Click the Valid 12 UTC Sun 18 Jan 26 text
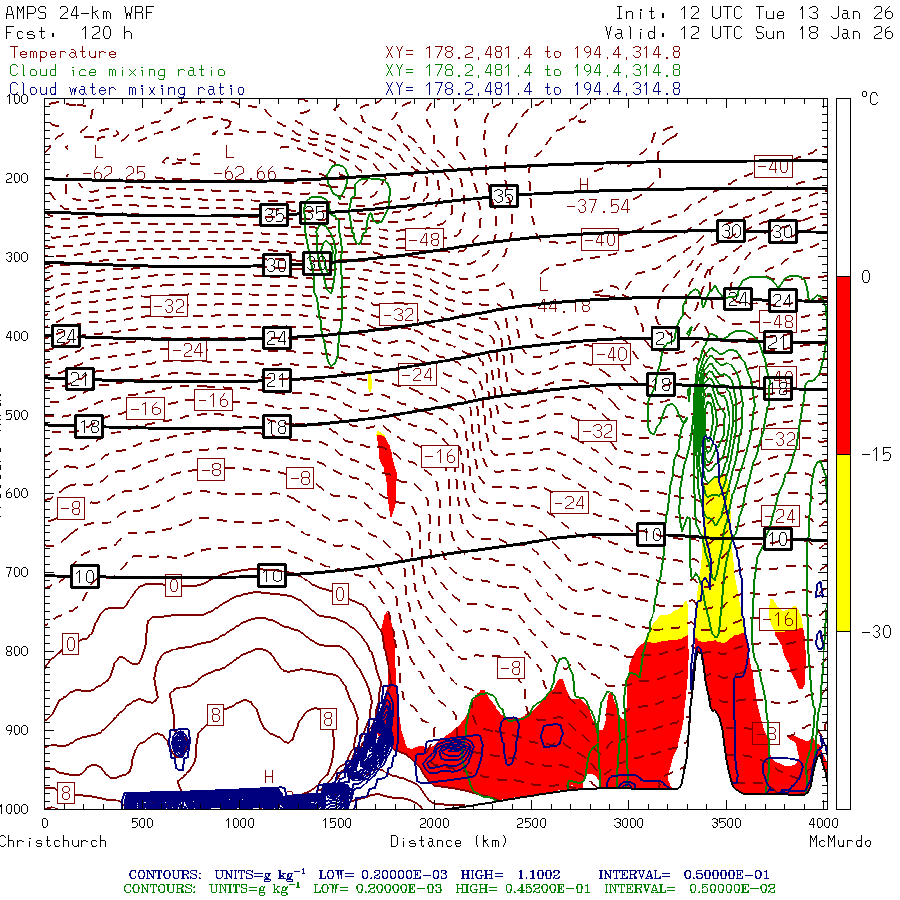Image resolution: width=900 pixels, height=900 pixels. 748,33
